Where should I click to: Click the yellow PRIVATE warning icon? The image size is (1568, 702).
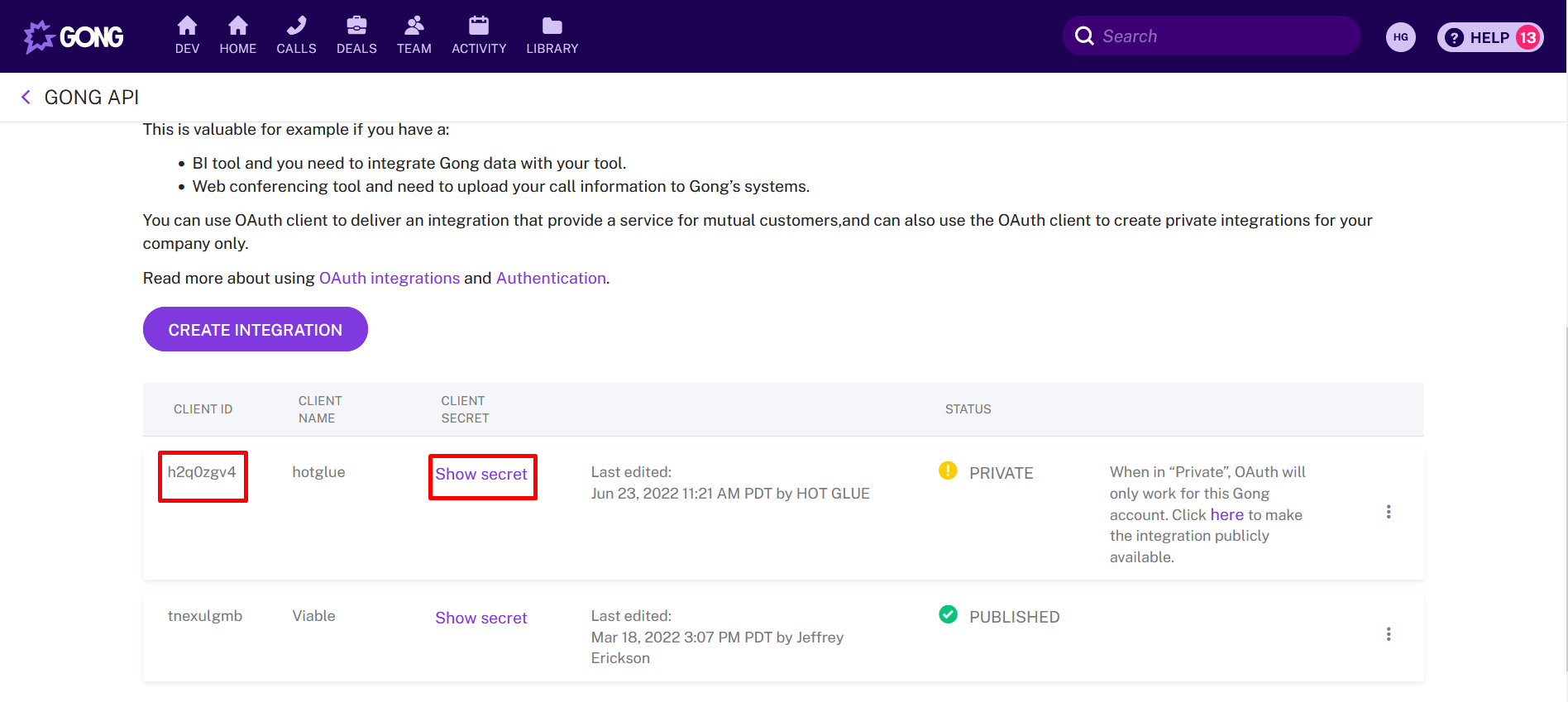pyautogui.click(x=948, y=470)
